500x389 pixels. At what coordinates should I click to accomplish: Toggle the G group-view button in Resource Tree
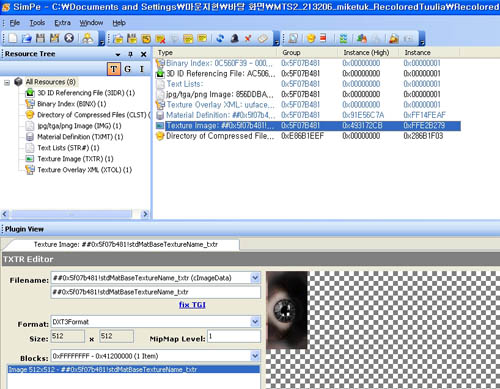point(127,69)
